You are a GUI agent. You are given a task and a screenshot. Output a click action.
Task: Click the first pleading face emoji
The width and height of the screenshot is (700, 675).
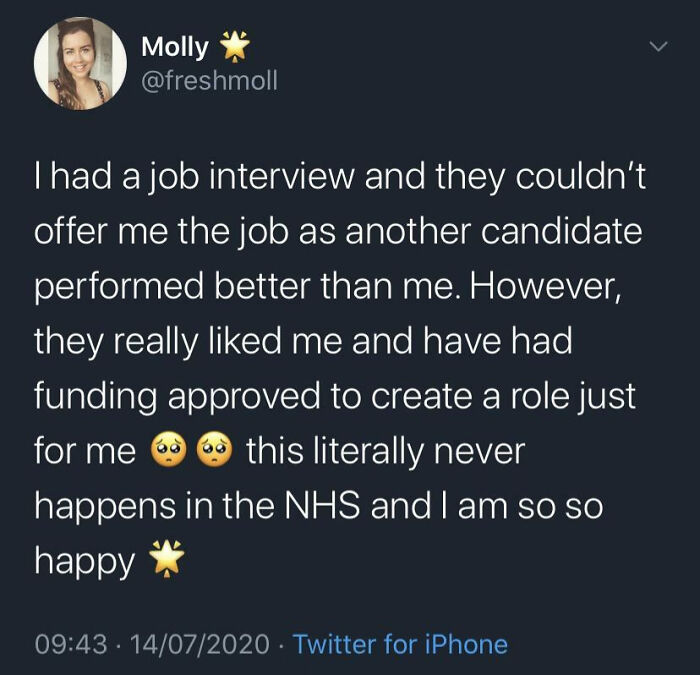coord(166,453)
